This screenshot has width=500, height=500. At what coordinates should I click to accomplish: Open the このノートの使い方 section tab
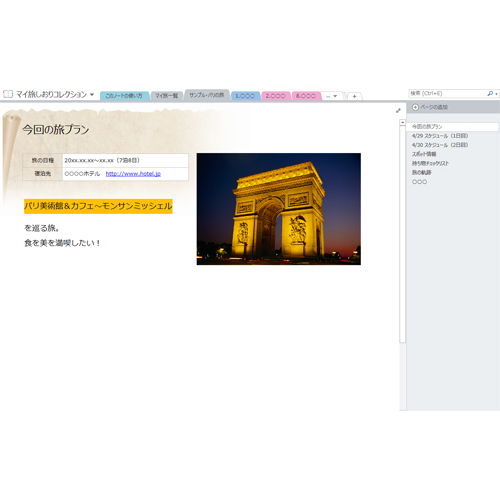click(x=124, y=96)
